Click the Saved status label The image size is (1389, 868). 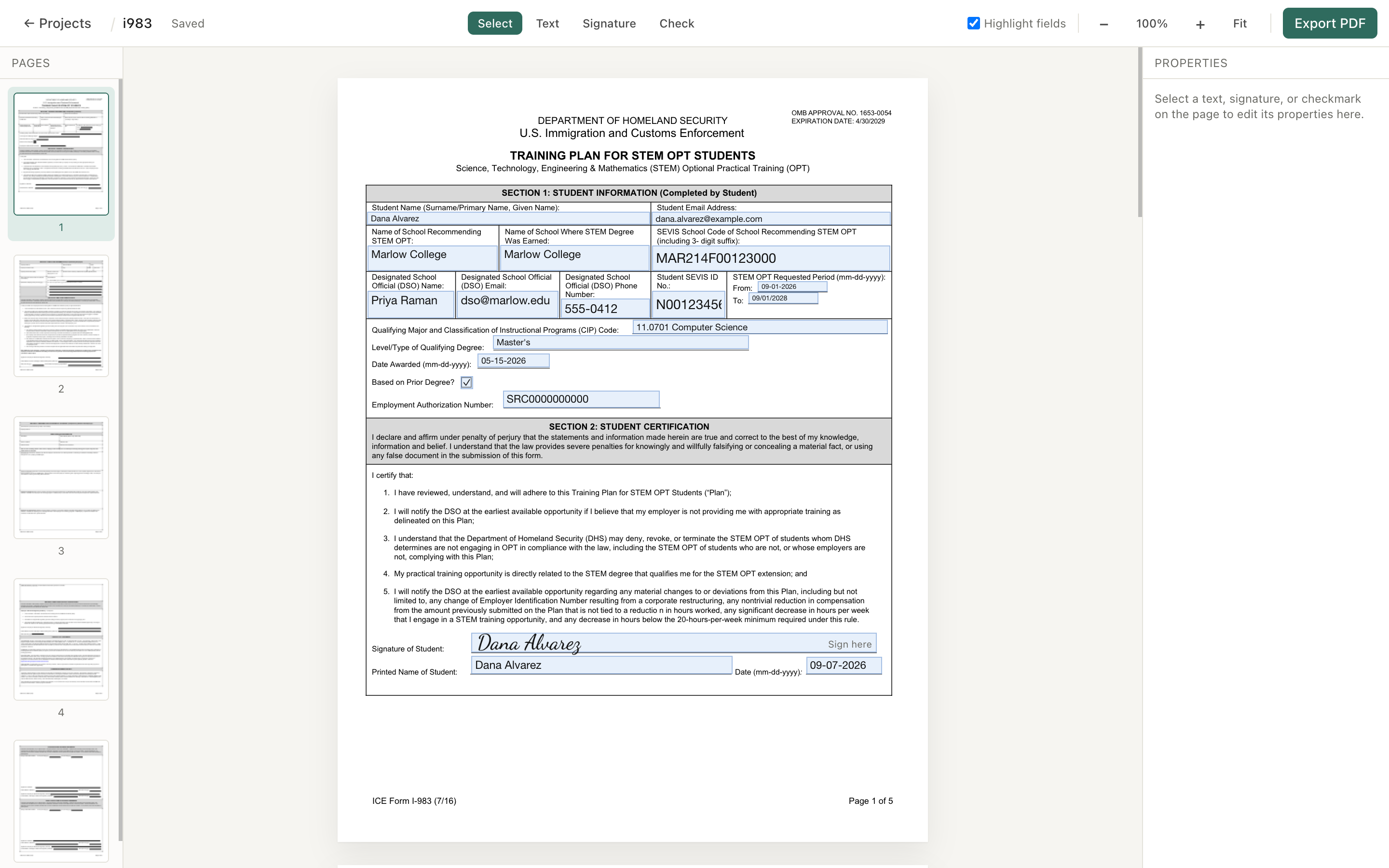188,24
